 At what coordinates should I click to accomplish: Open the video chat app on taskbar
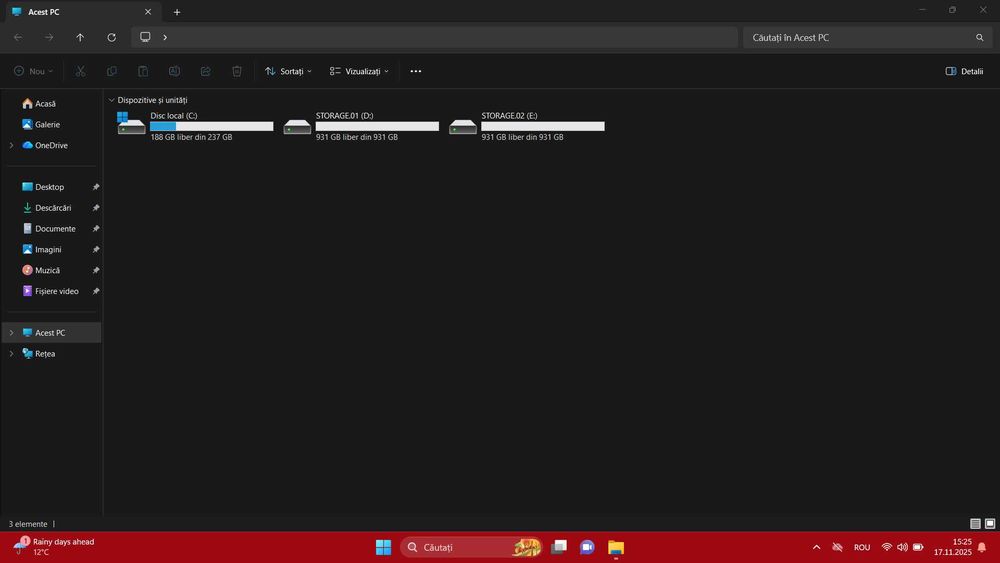[x=587, y=547]
